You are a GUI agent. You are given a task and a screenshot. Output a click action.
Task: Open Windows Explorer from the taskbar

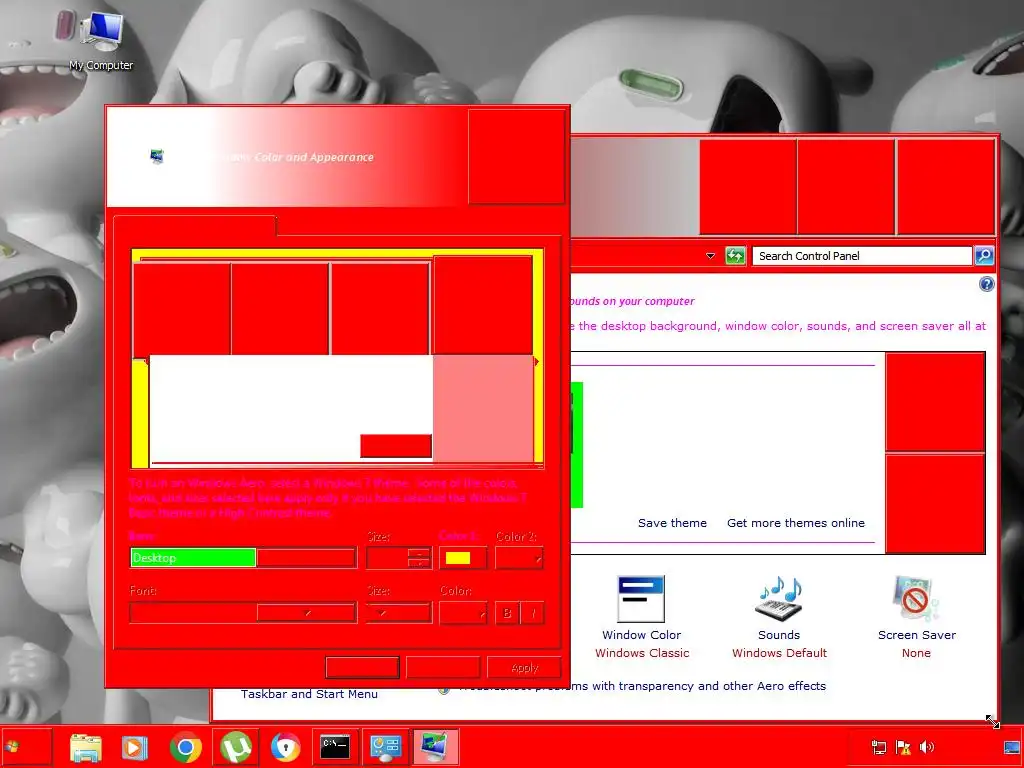[x=86, y=748]
